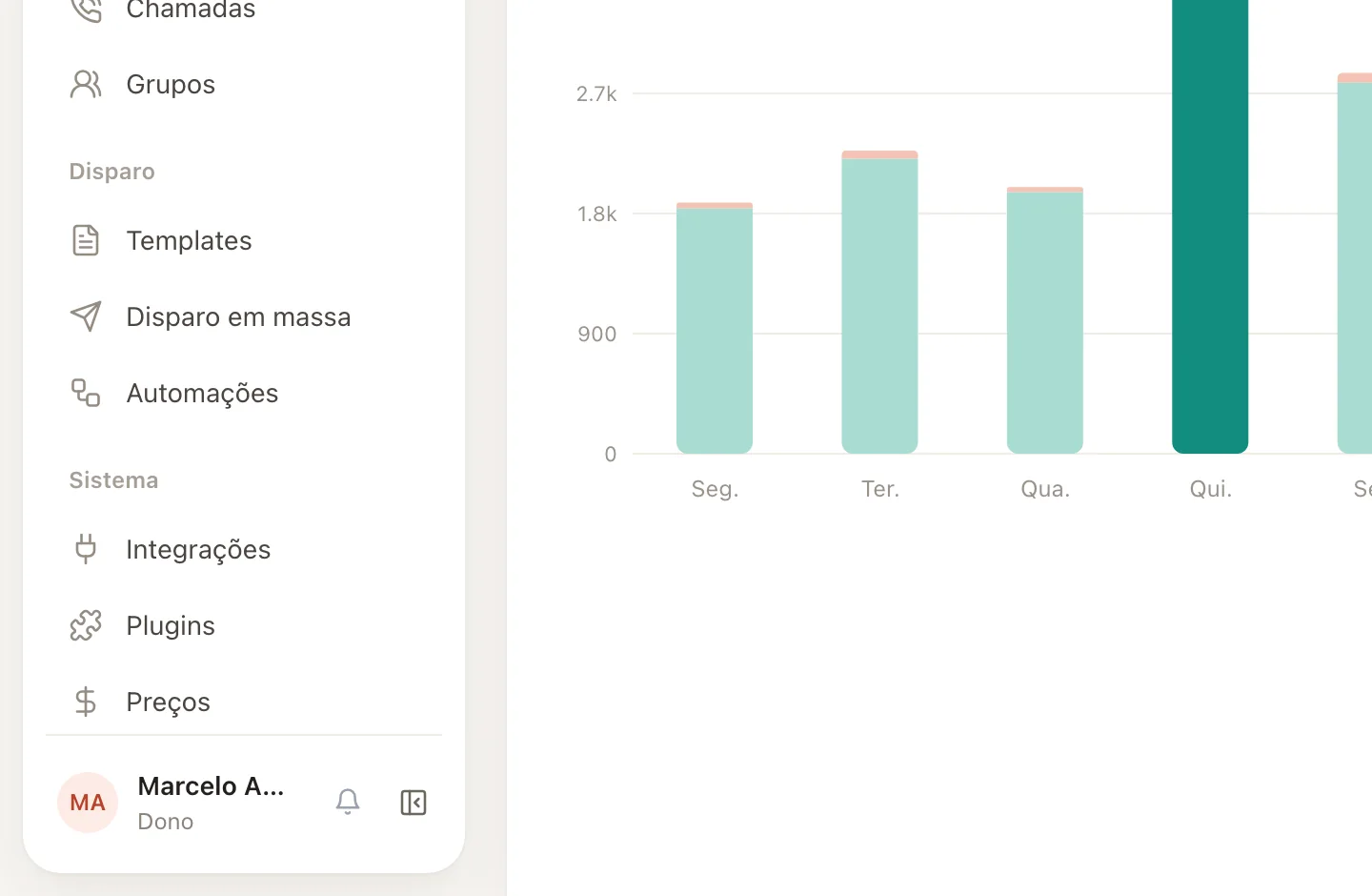Open the Templates page label
The width and height of the screenshot is (1372, 896).
pos(189,240)
